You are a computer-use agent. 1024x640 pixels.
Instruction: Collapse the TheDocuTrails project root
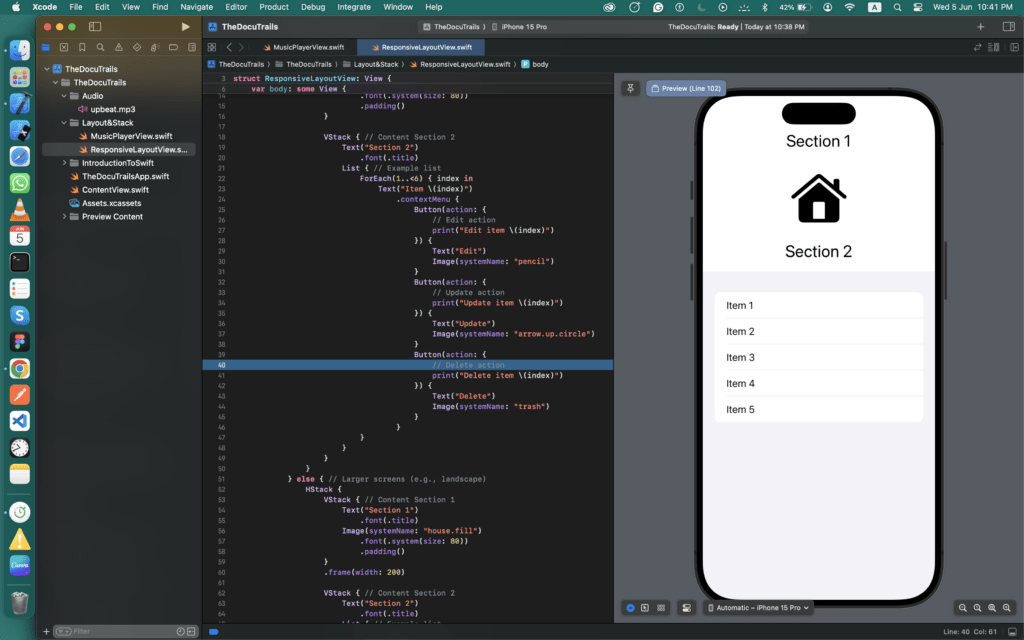pos(47,69)
